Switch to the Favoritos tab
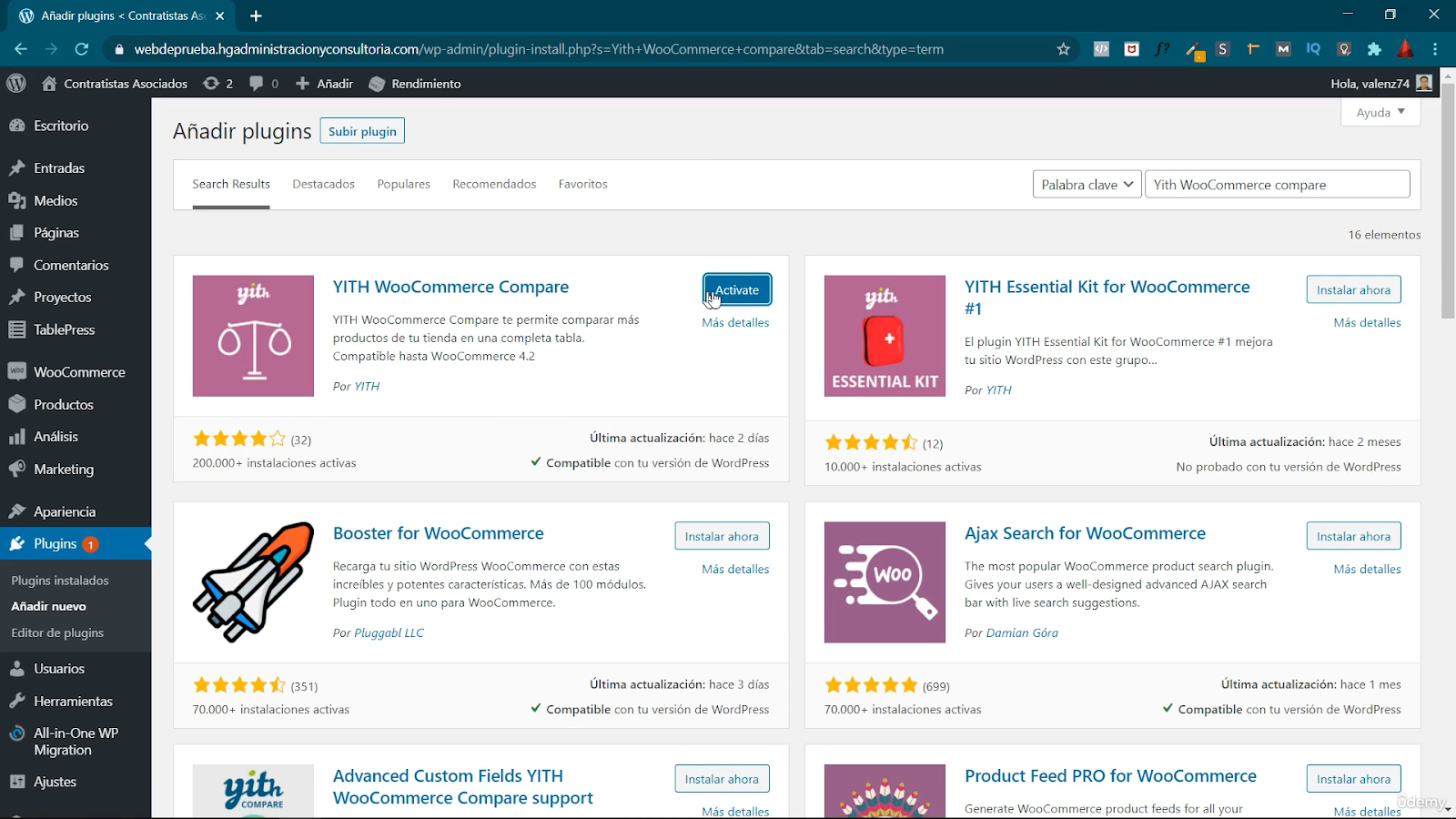 point(582,184)
